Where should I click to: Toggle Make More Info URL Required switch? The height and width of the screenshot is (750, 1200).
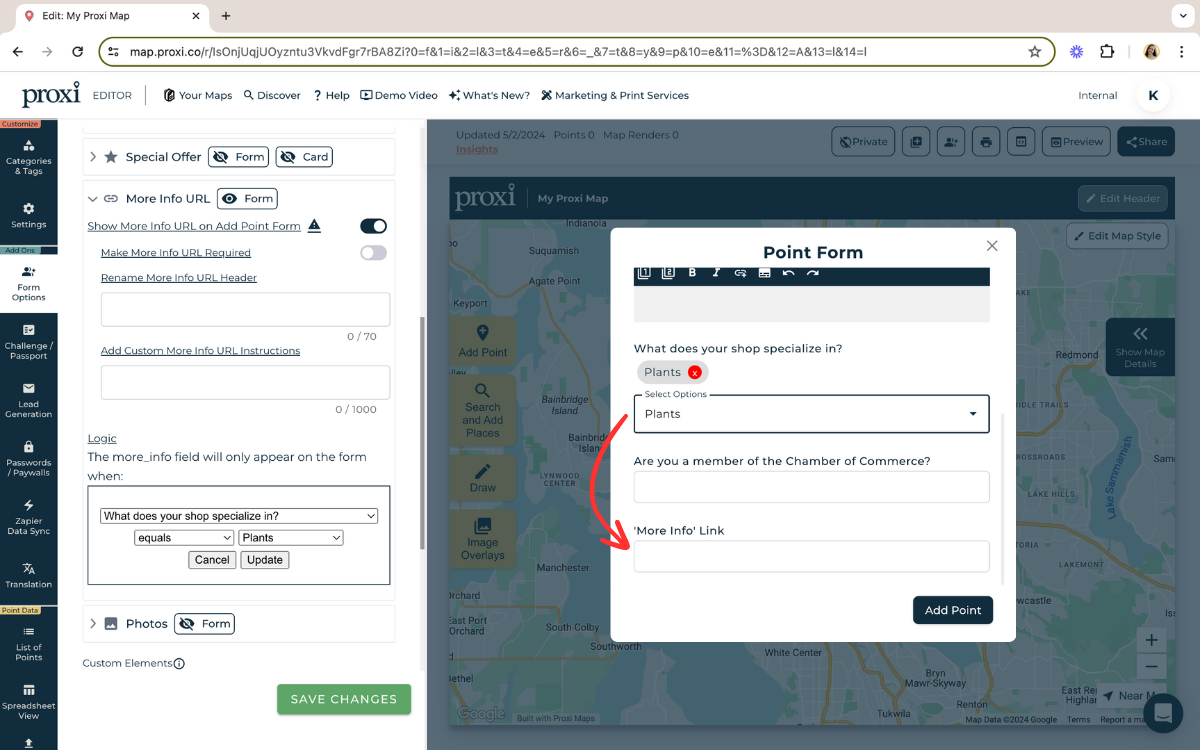(373, 253)
